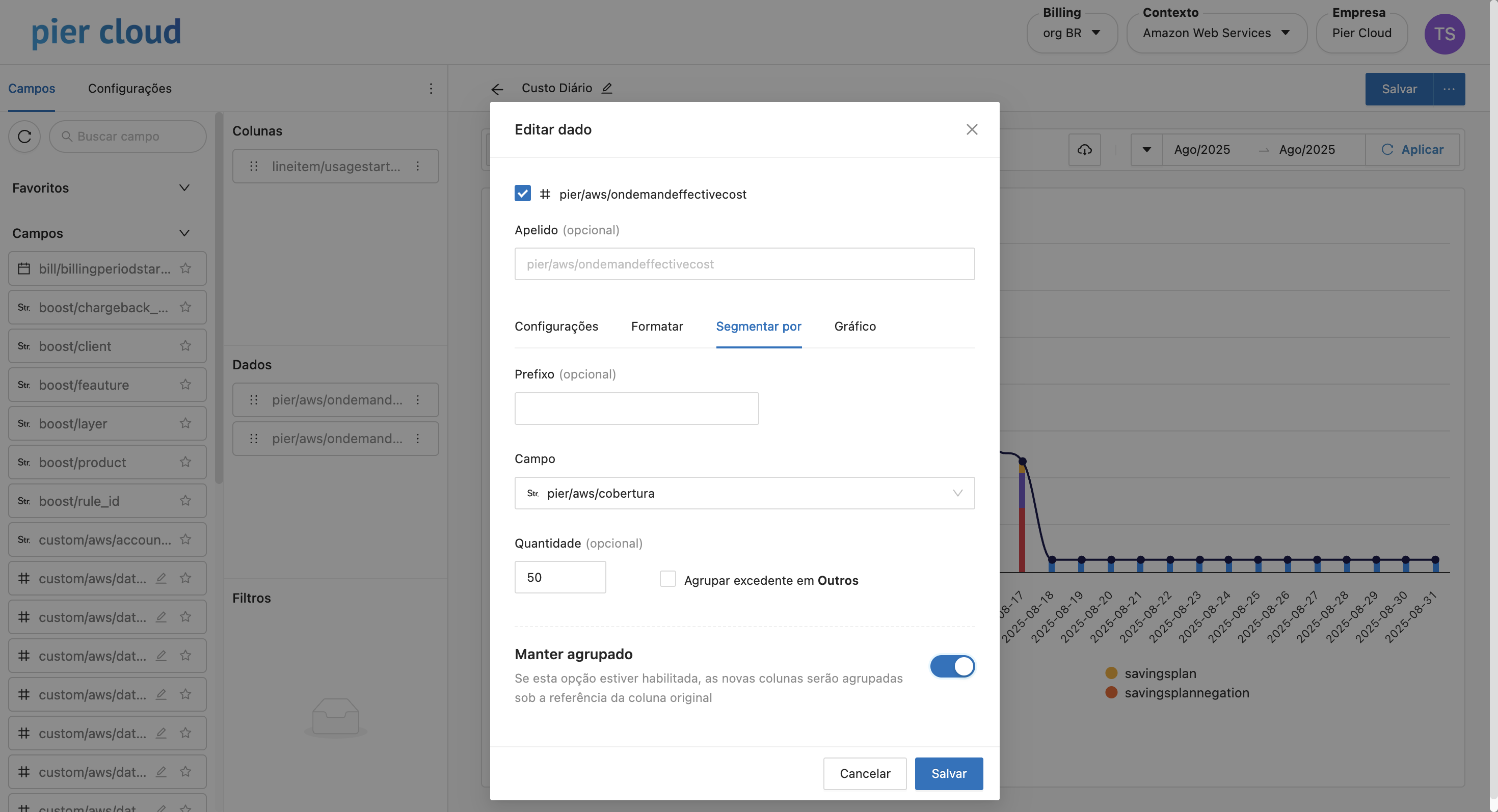Click the back arrow beside Custo Diário
This screenshot has height=812, width=1498.
[497, 89]
